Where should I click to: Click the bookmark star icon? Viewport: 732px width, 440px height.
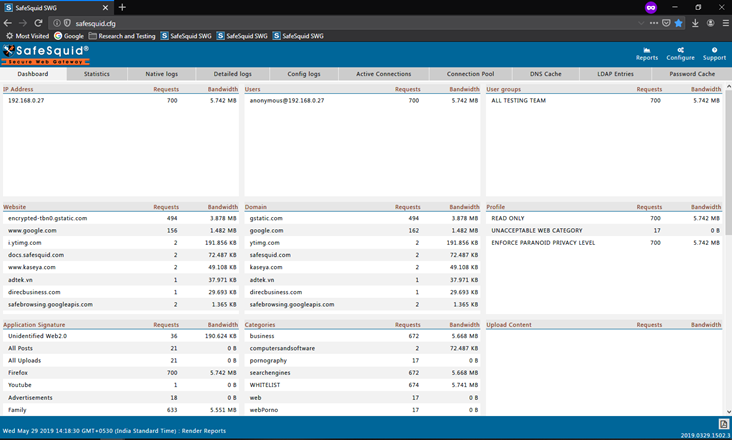click(678, 22)
